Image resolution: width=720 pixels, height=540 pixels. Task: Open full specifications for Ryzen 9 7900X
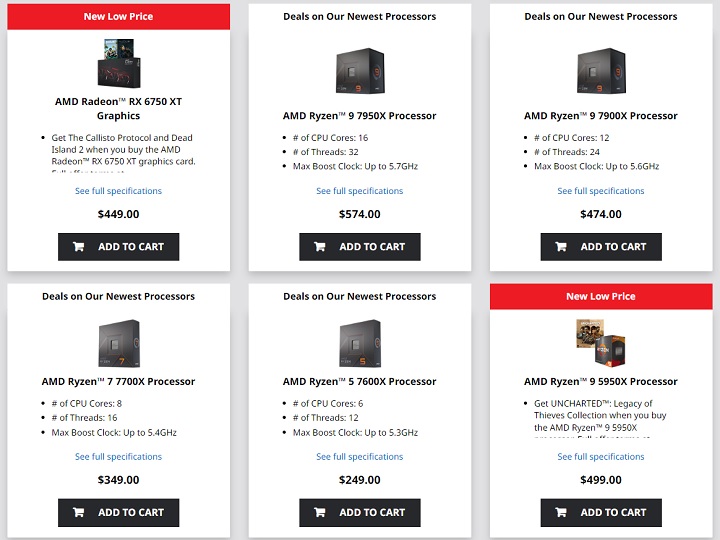pos(601,191)
